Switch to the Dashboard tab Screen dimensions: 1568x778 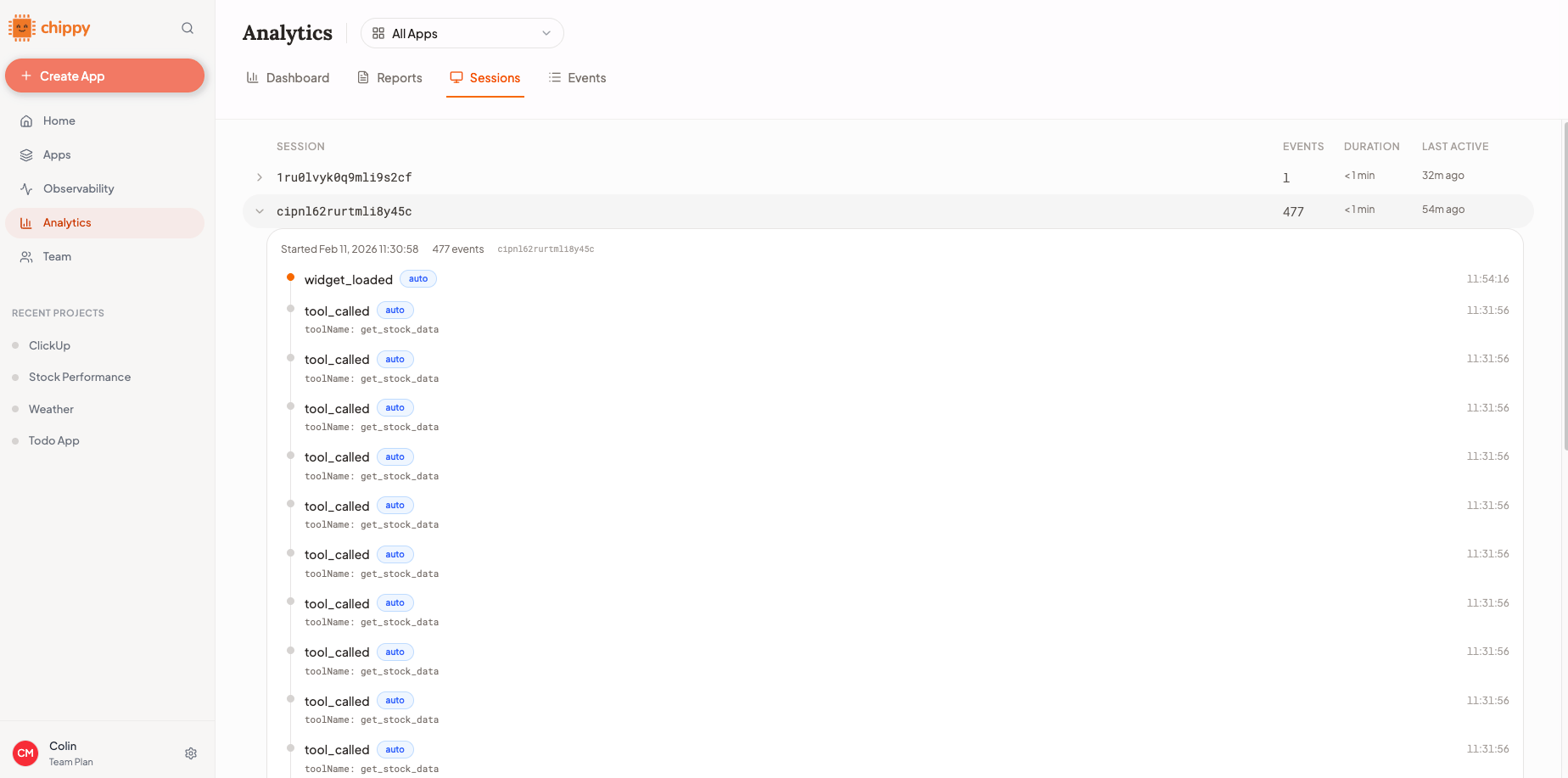[x=288, y=78]
